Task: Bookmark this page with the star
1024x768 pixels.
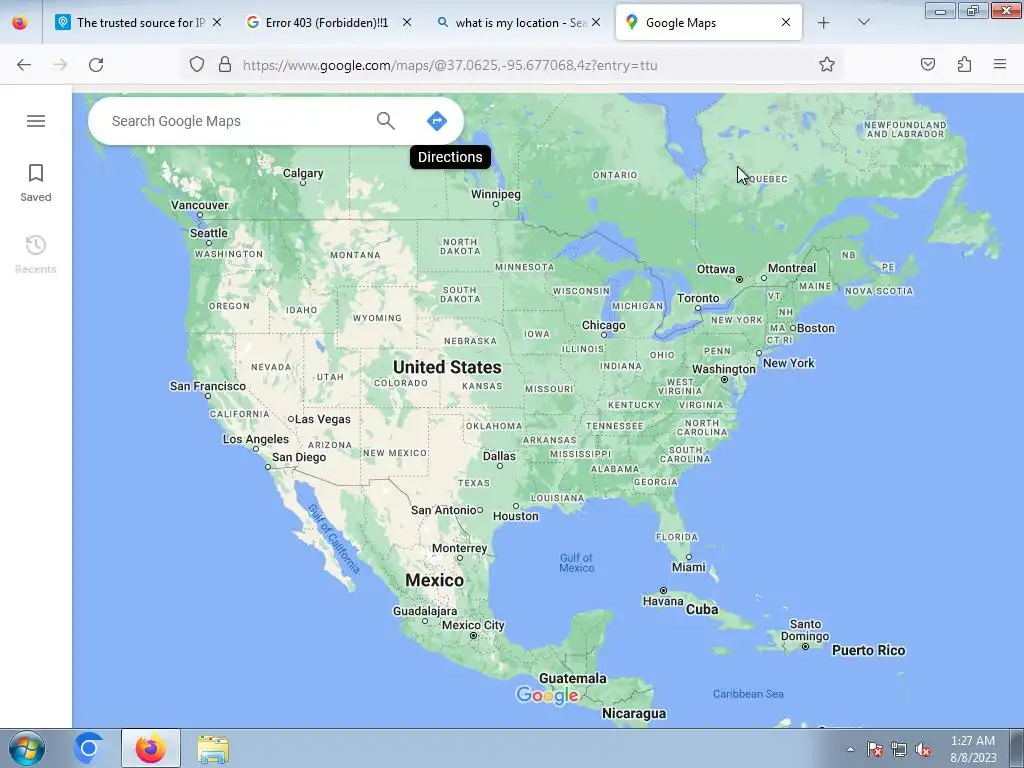Action: pyautogui.click(x=827, y=64)
